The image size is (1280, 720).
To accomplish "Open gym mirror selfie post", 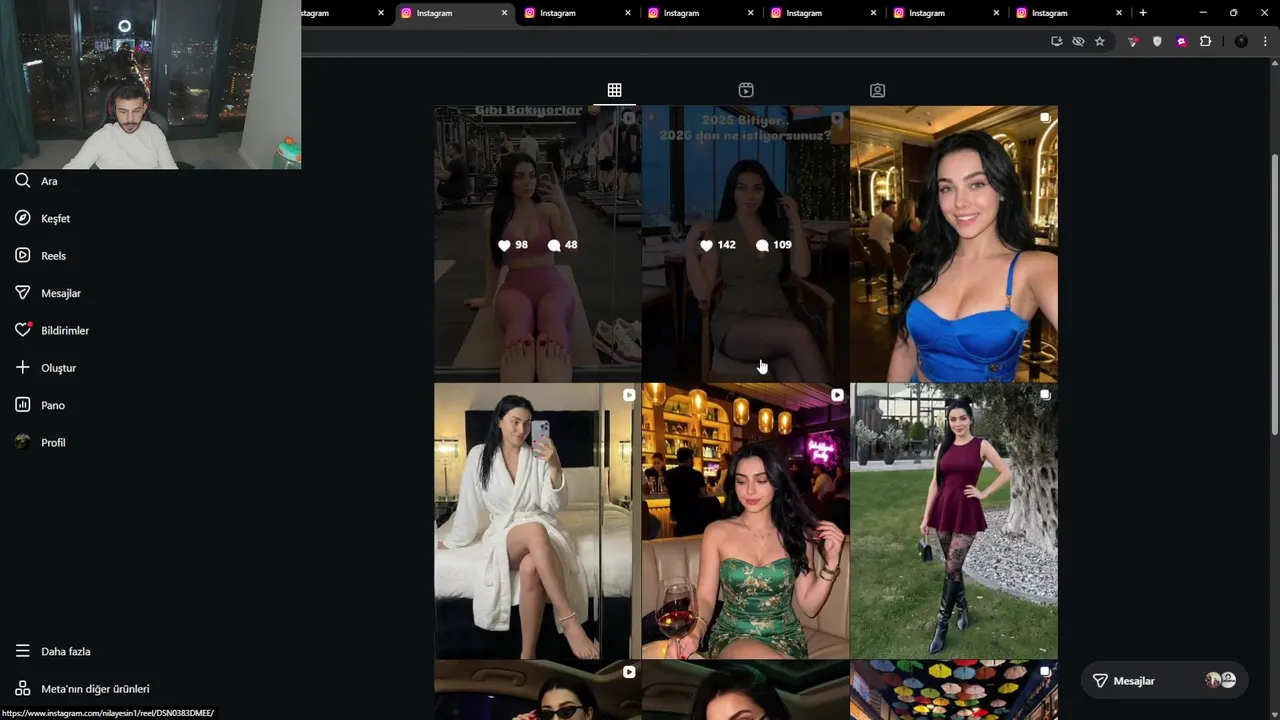I will click(537, 244).
